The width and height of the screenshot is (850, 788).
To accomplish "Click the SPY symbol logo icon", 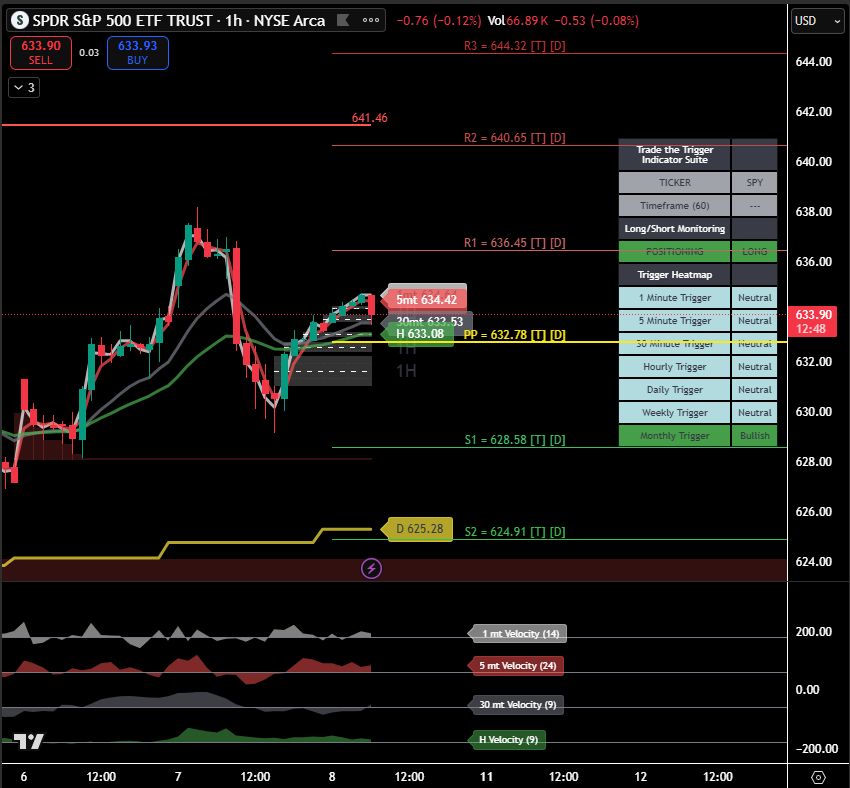I will tap(20, 21).
